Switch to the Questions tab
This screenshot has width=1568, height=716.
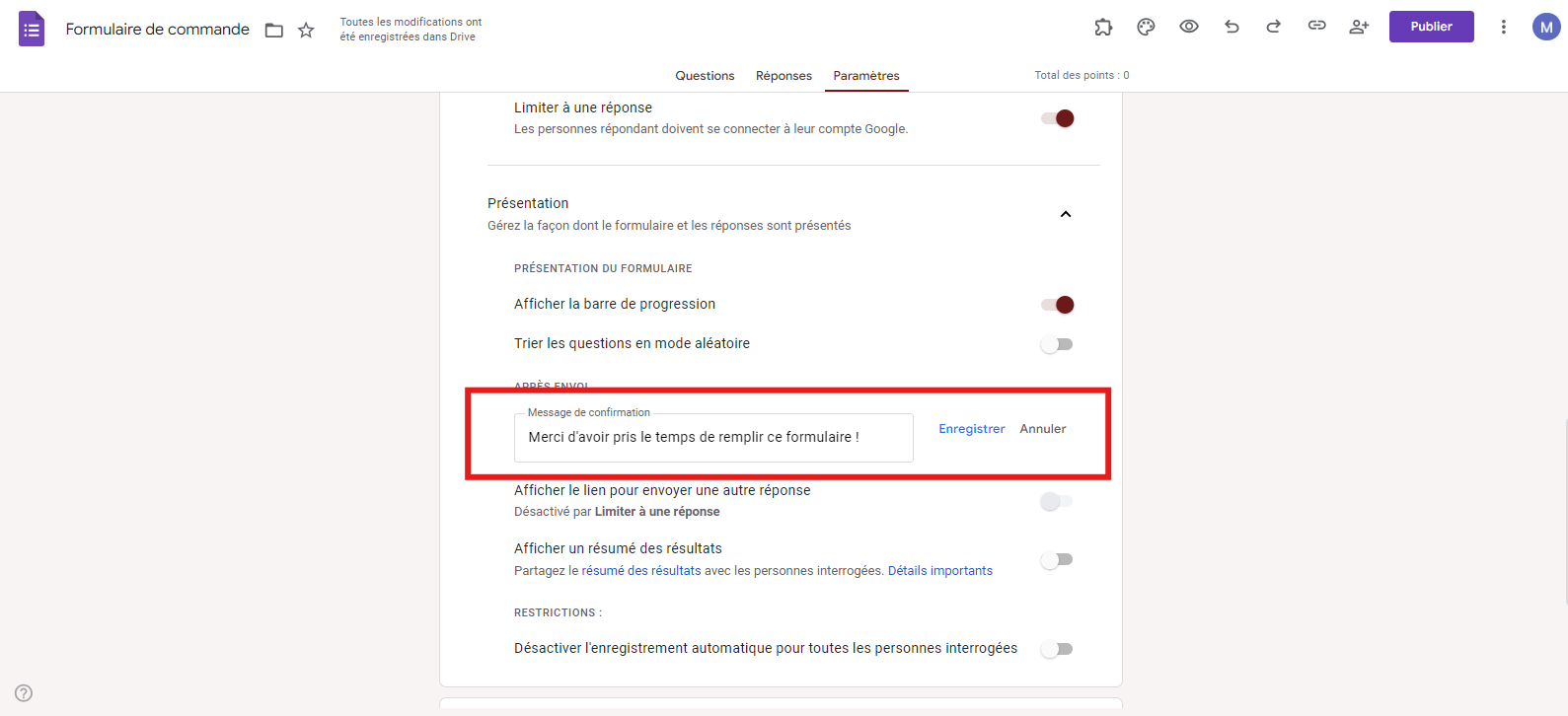click(705, 76)
